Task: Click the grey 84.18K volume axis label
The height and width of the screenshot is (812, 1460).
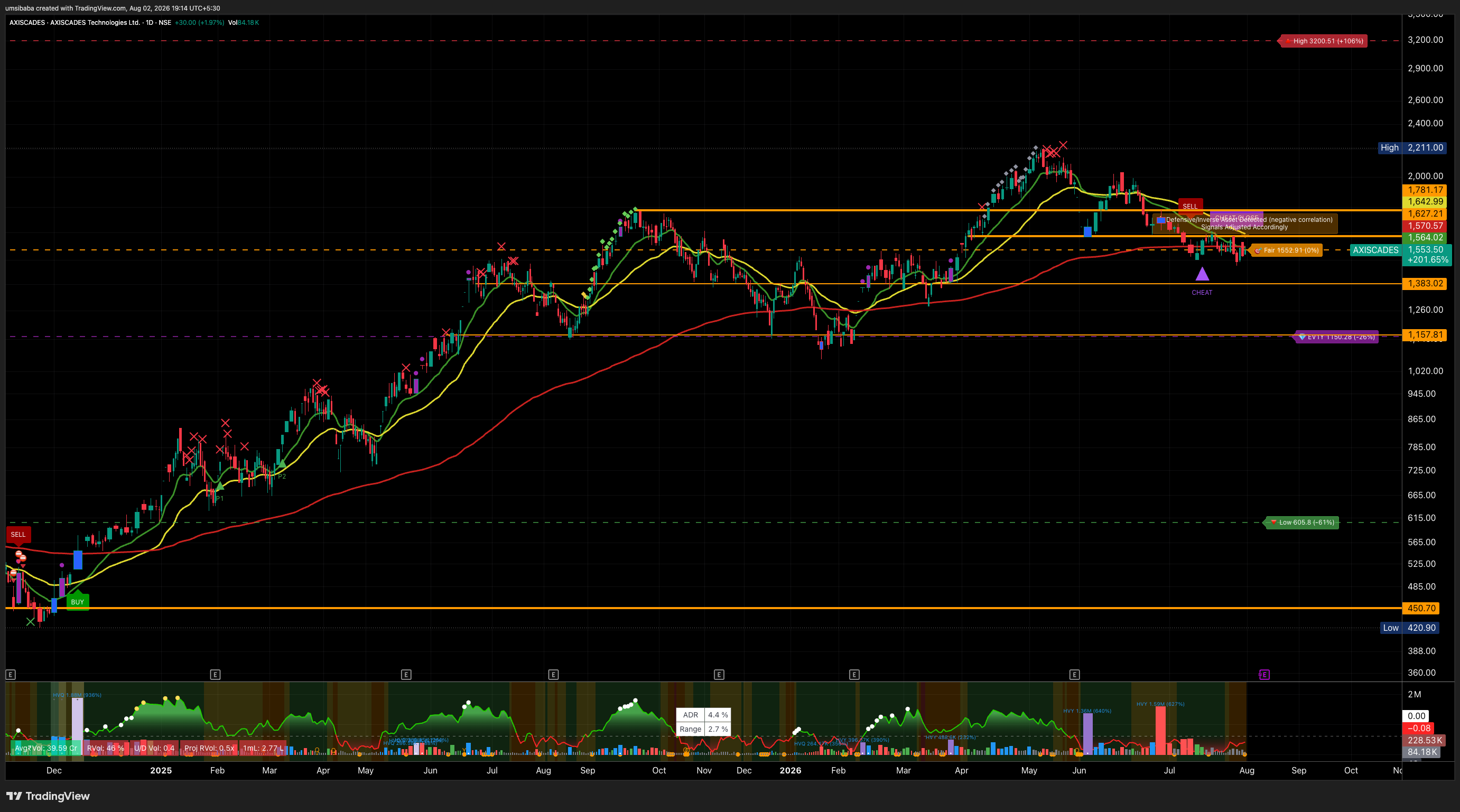Action: tap(1422, 752)
